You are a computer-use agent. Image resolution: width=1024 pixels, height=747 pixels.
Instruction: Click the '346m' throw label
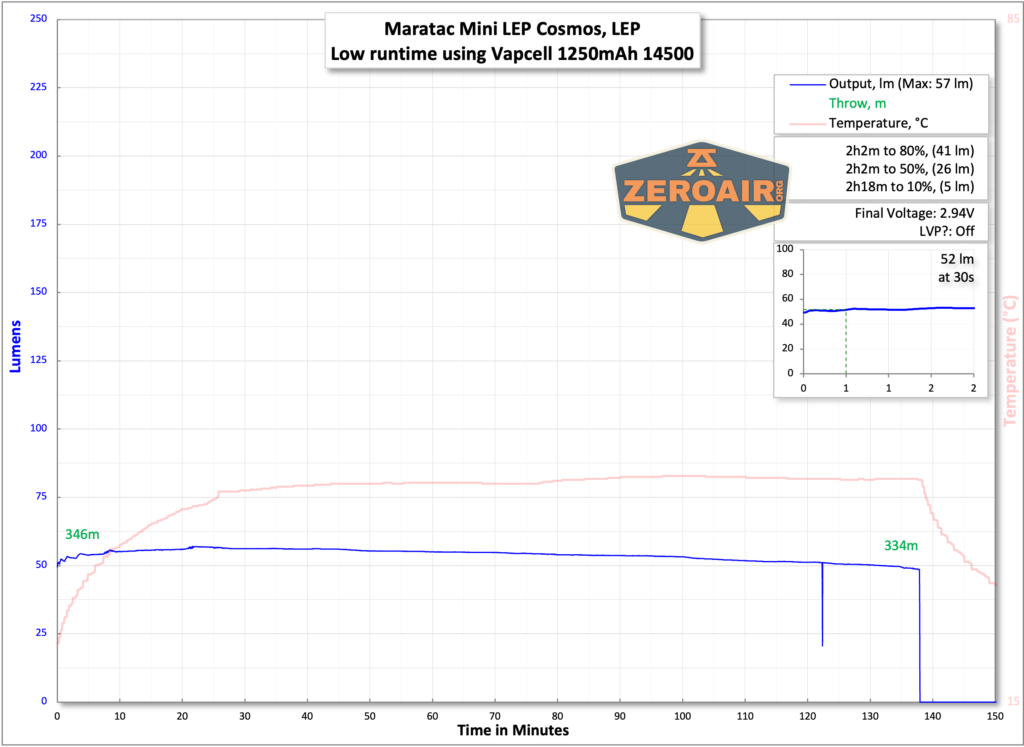point(80,535)
